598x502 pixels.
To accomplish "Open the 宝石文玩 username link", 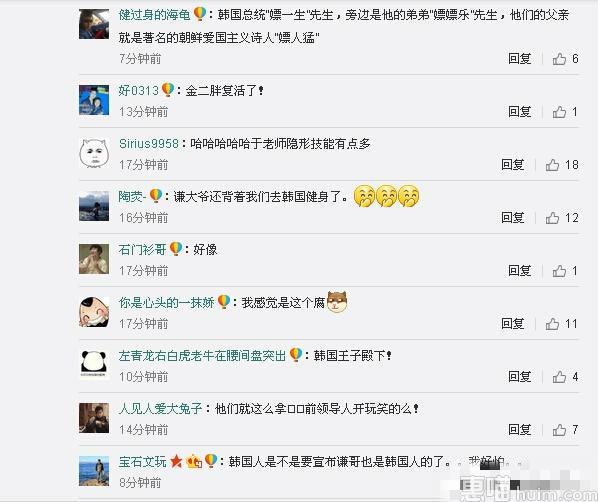I will pos(143,462).
